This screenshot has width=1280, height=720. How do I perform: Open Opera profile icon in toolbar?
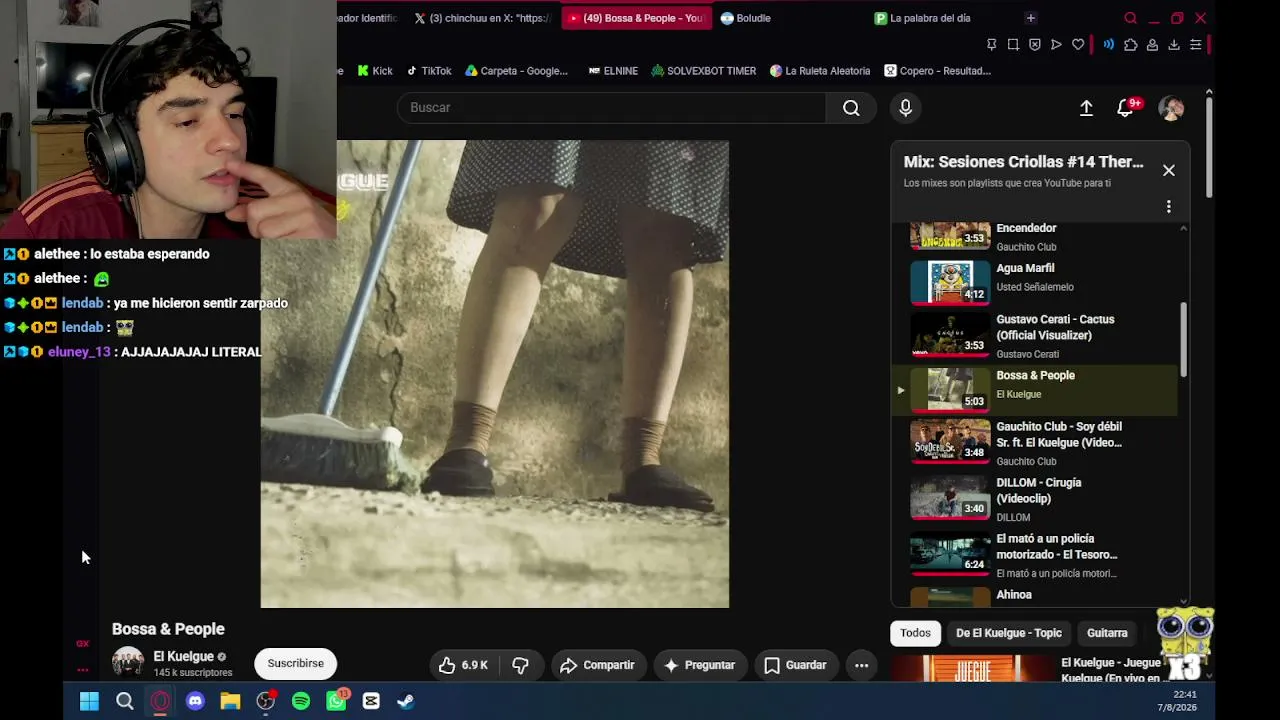pos(1152,45)
